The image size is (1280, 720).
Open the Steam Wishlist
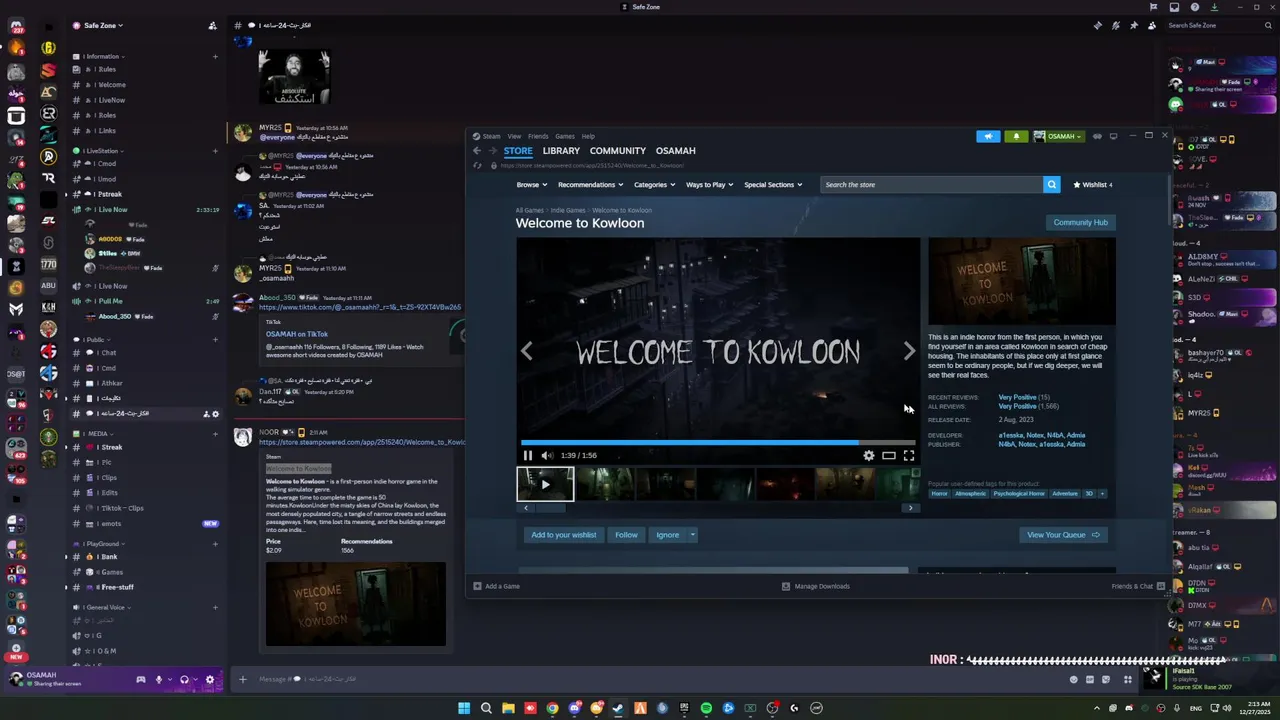[x=1092, y=185]
